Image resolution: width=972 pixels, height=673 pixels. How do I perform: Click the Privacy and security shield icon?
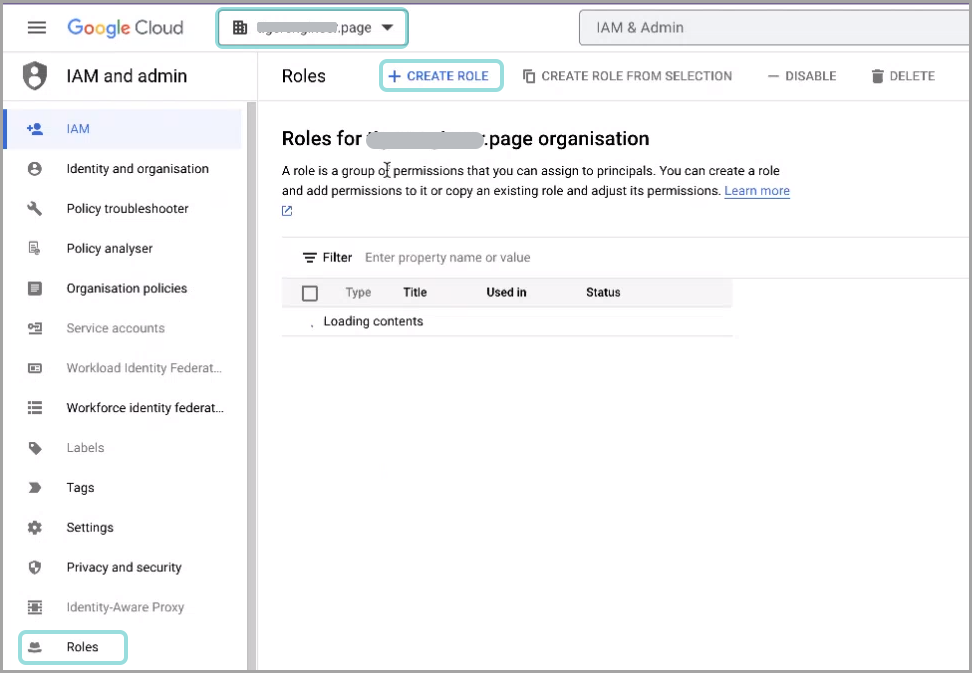click(35, 568)
